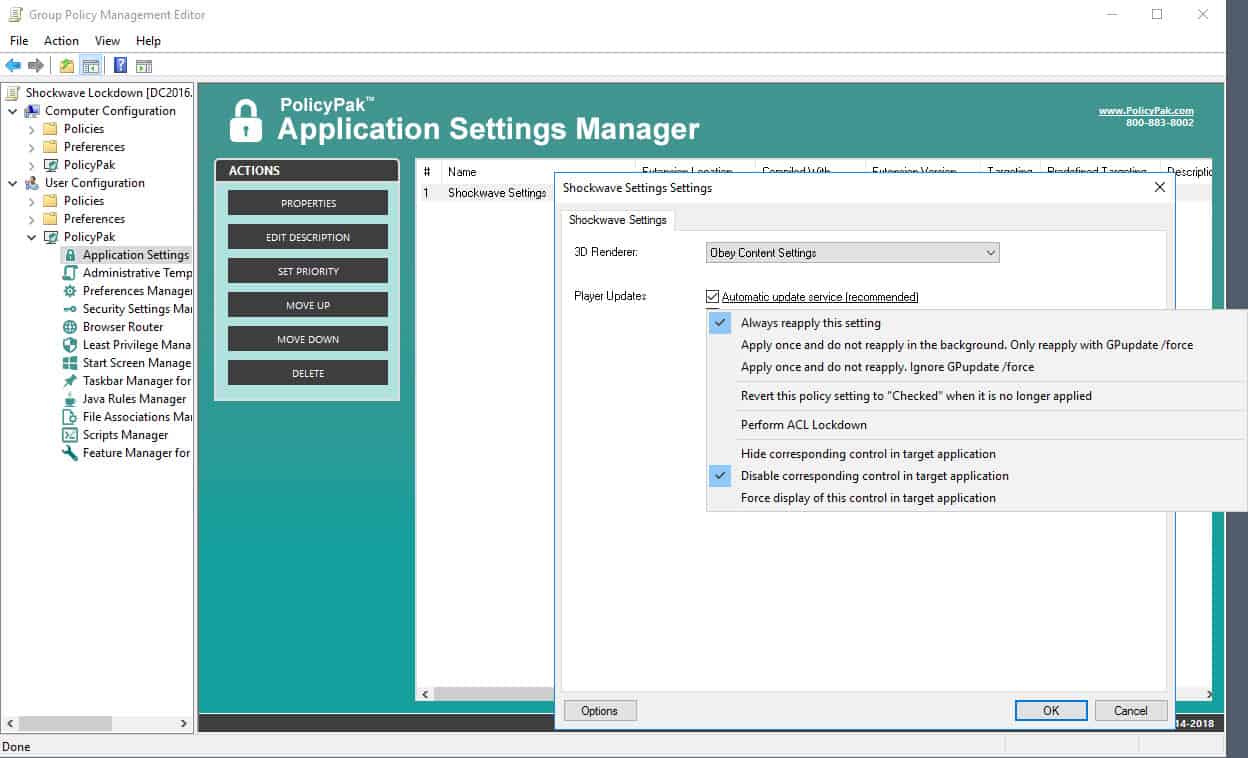
Task: Choose Always reapply this setting
Action: click(976, 323)
